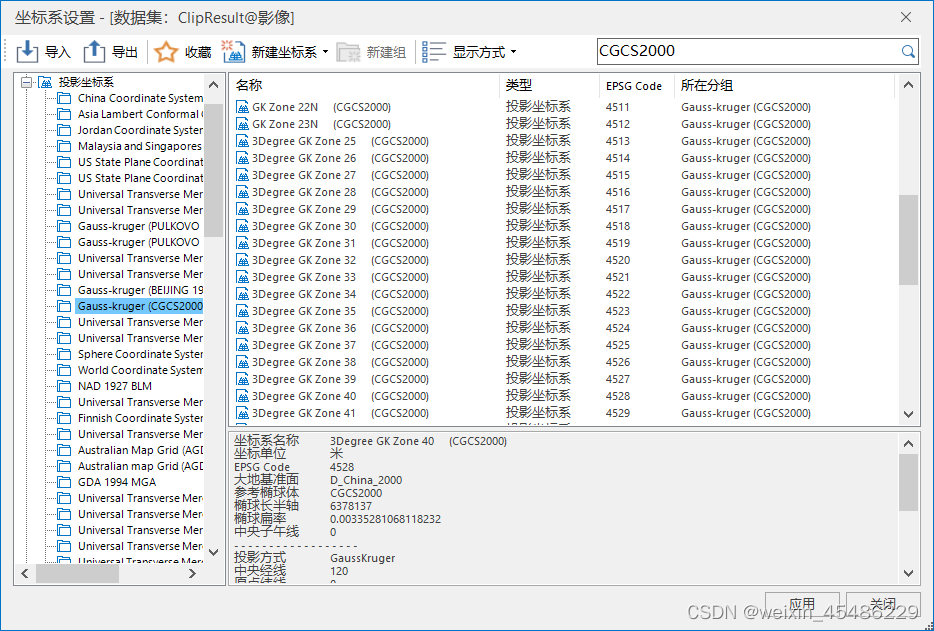Click up arrow of the tree panel scrollbar
Image resolution: width=934 pixels, height=631 pixels.
[x=214, y=83]
